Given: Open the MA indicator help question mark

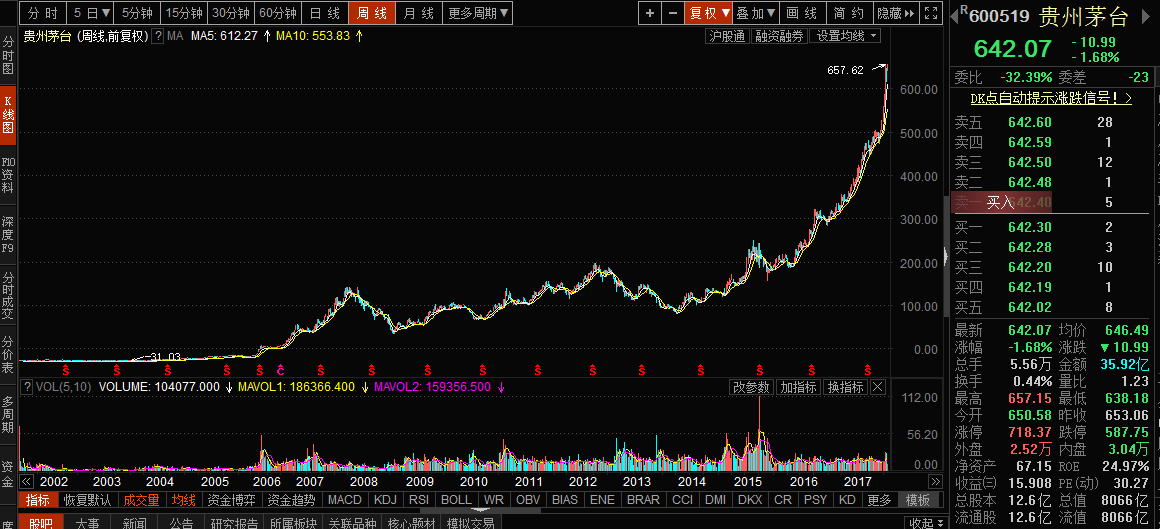Looking at the screenshot, I should click(158, 36).
